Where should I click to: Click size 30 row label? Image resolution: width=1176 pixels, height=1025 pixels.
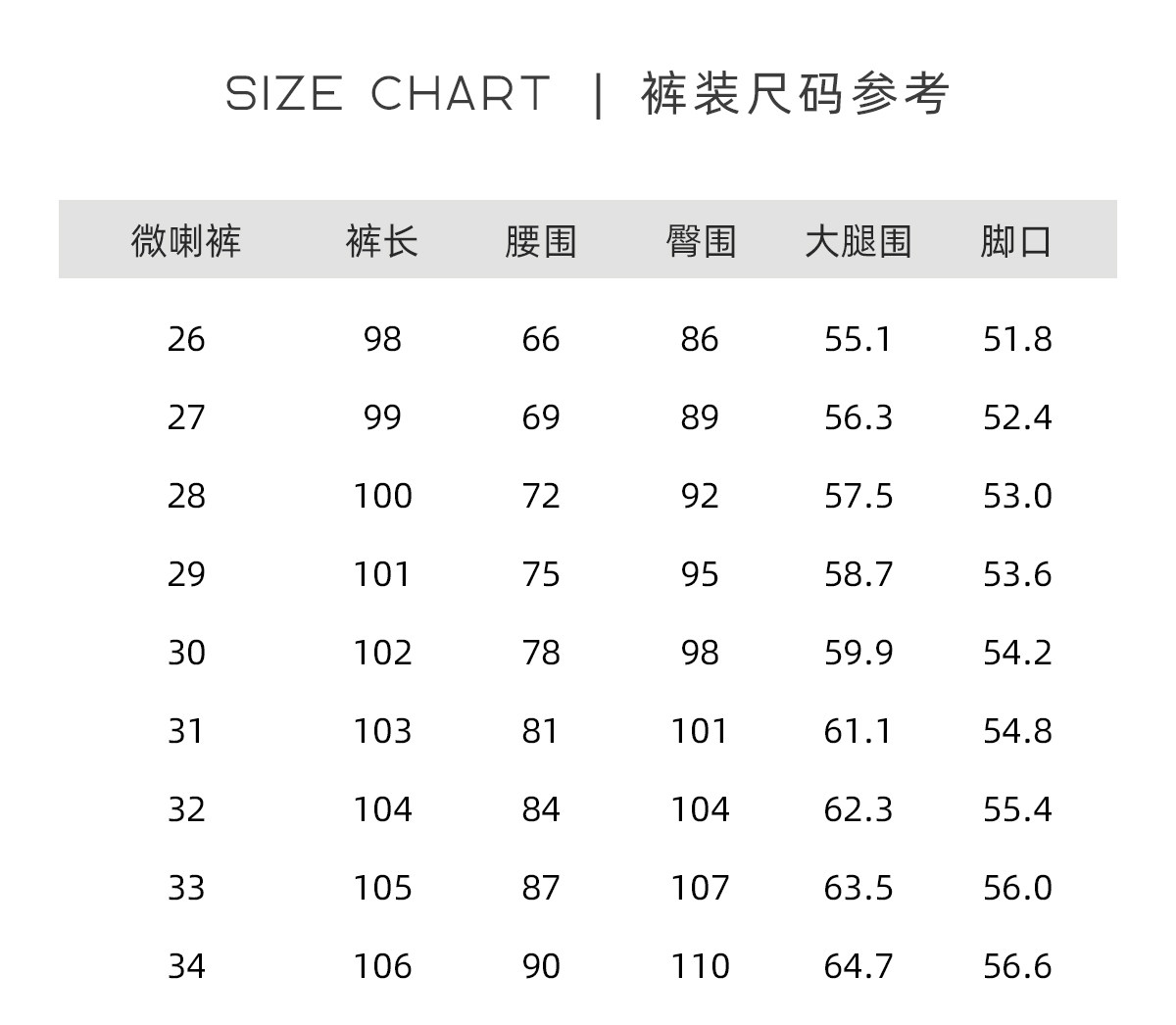[x=186, y=653]
